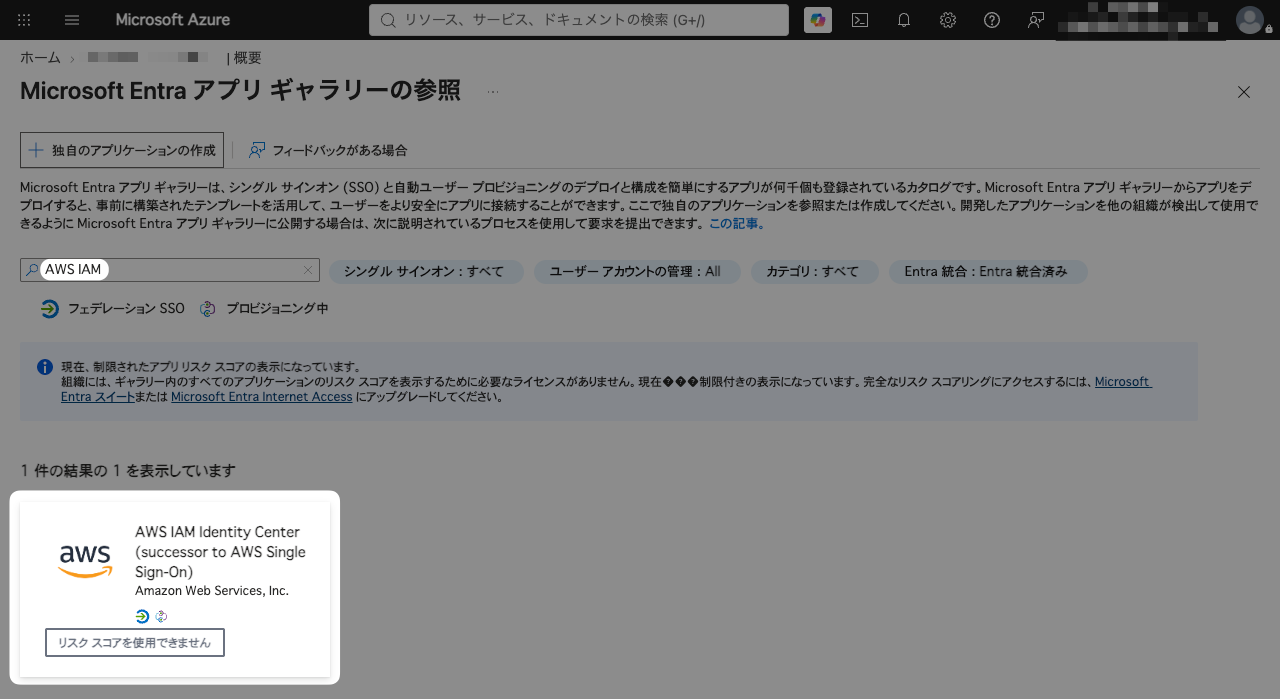The width and height of the screenshot is (1280, 699).
Task: Open the feedback icon in top bar
Action: 1036,20
